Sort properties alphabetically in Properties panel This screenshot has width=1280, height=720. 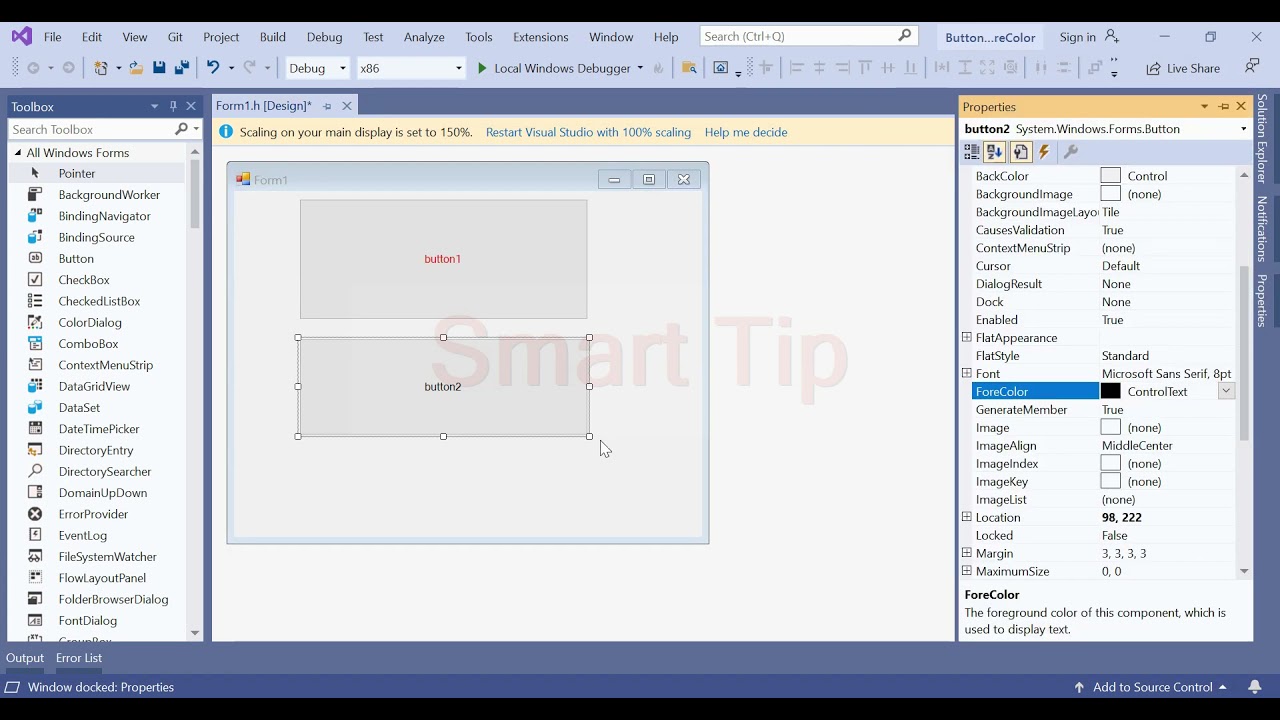point(995,152)
